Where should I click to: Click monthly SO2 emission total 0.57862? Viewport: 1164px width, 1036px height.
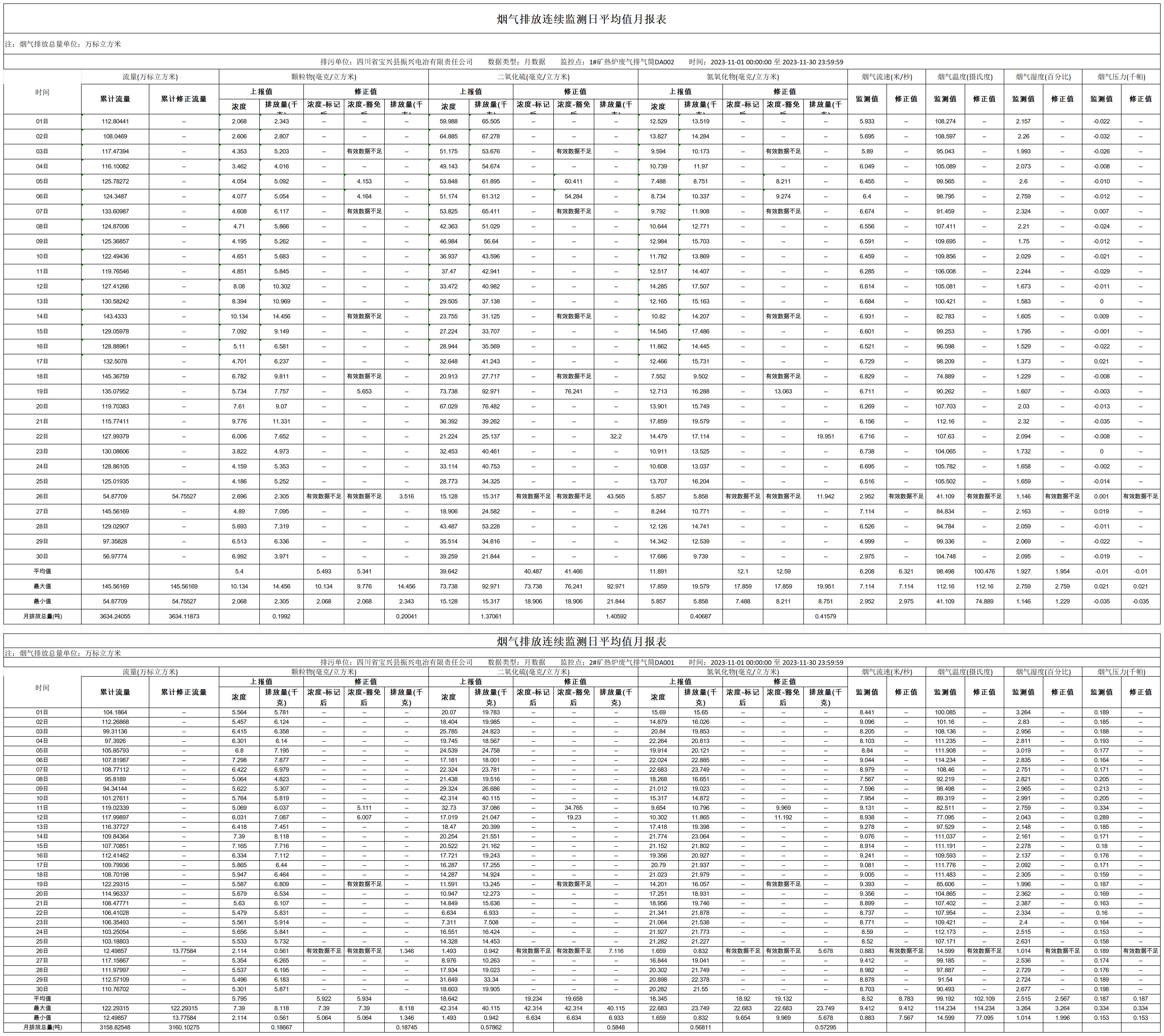[491, 1027]
